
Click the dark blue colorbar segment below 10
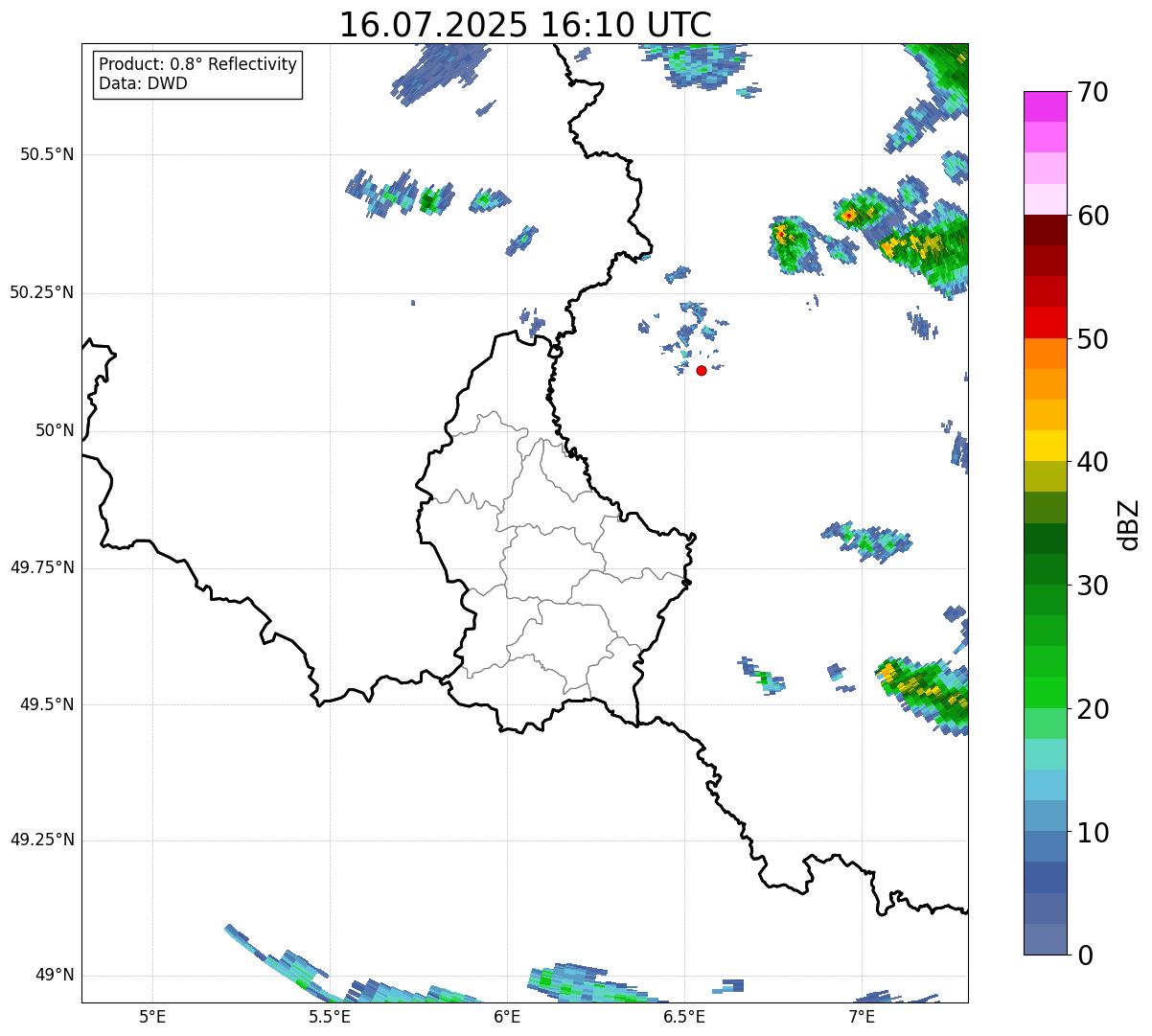(1046, 878)
